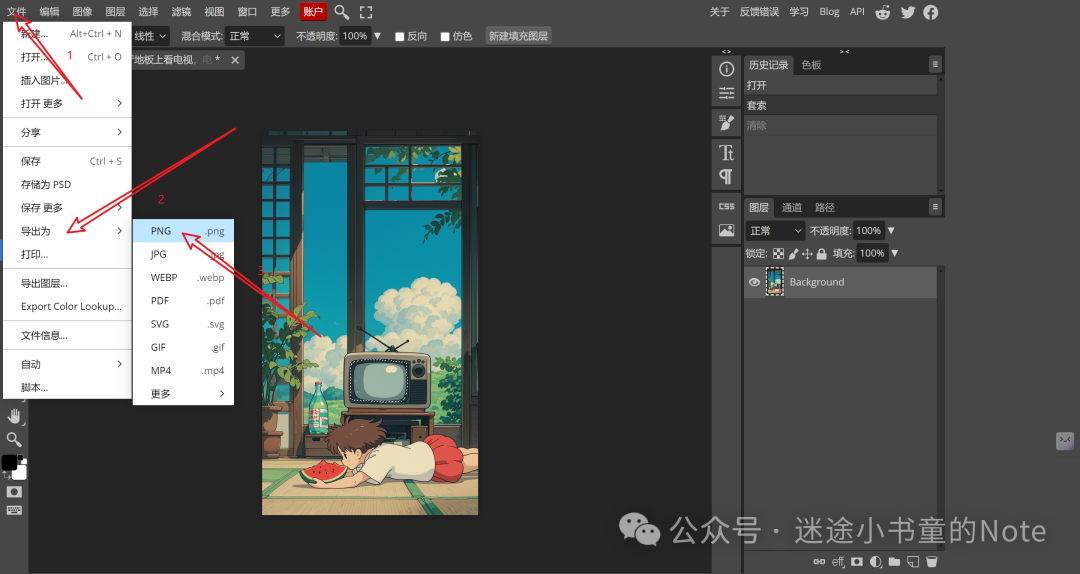The width and height of the screenshot is (1080, 574).
Task: Open the options bar opacity arrow
Action: pos(377,36)
